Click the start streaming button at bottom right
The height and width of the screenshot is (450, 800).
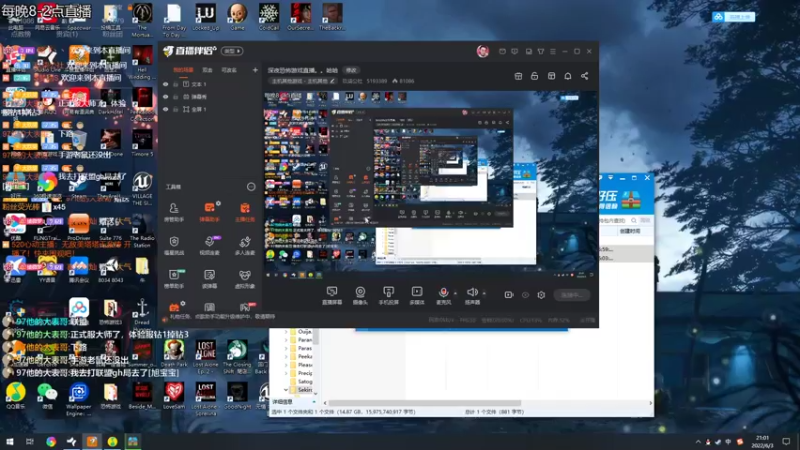(571, 295)
